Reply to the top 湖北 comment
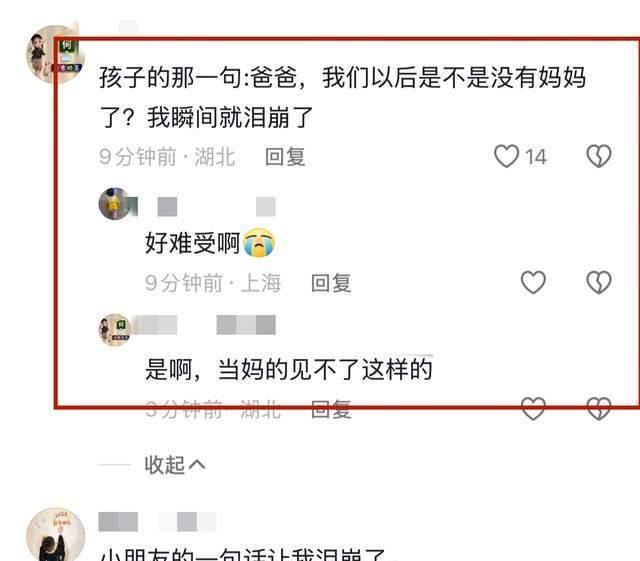The image size is (640, 561). tap(285, 157)
